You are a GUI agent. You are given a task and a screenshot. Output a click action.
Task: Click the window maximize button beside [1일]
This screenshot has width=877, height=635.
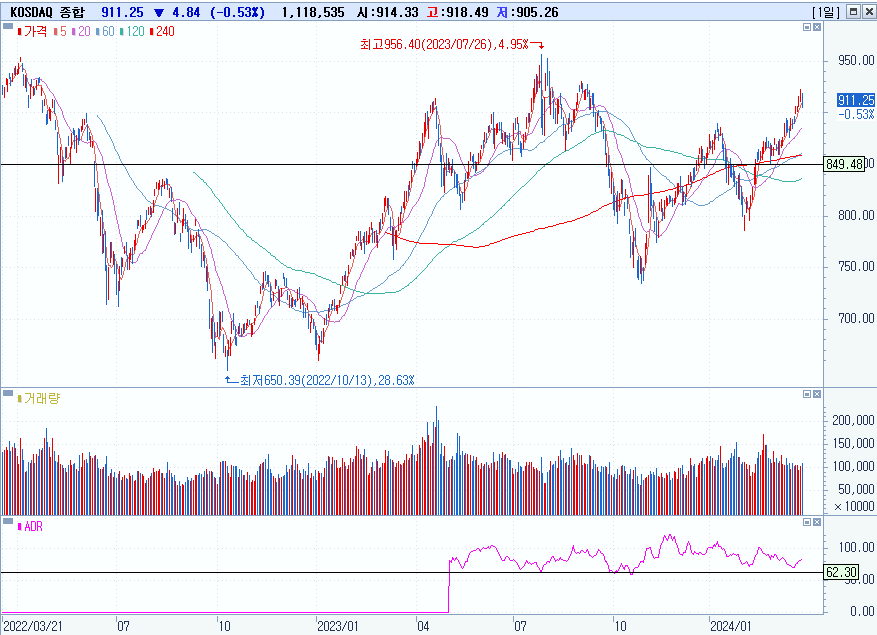[854, 12]
